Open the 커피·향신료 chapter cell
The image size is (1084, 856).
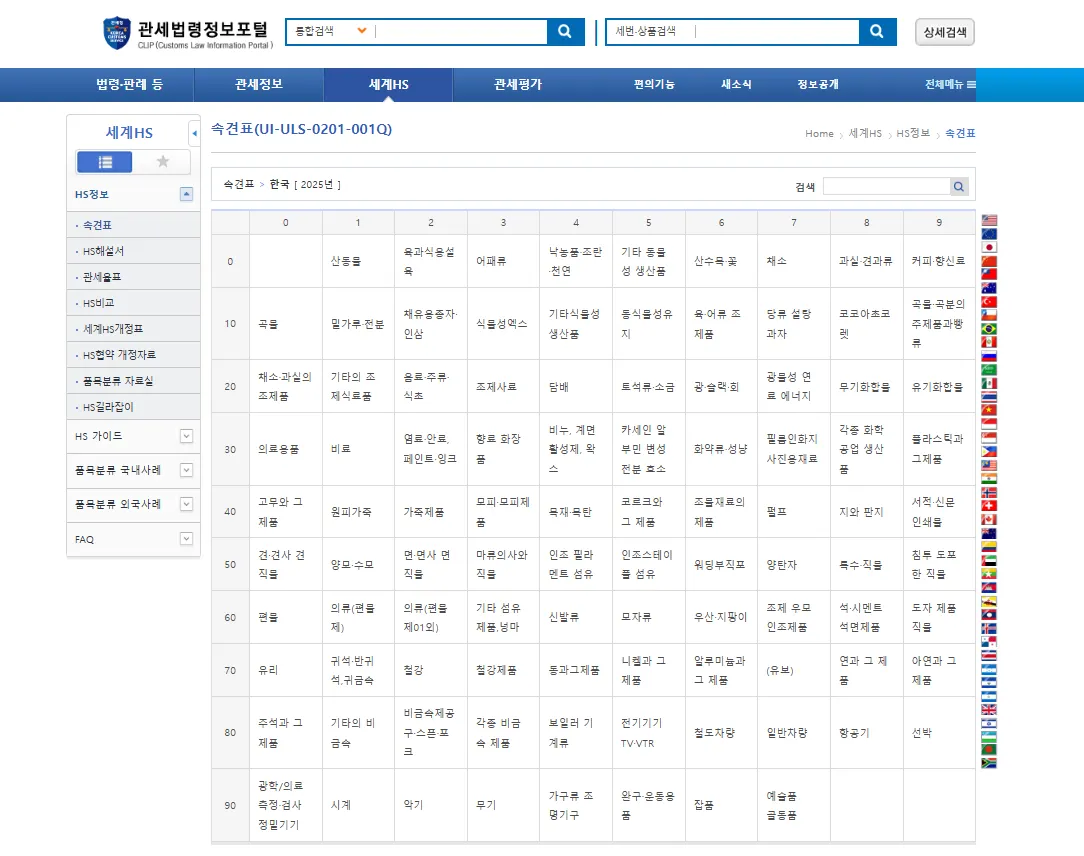(x=939, y=261)
